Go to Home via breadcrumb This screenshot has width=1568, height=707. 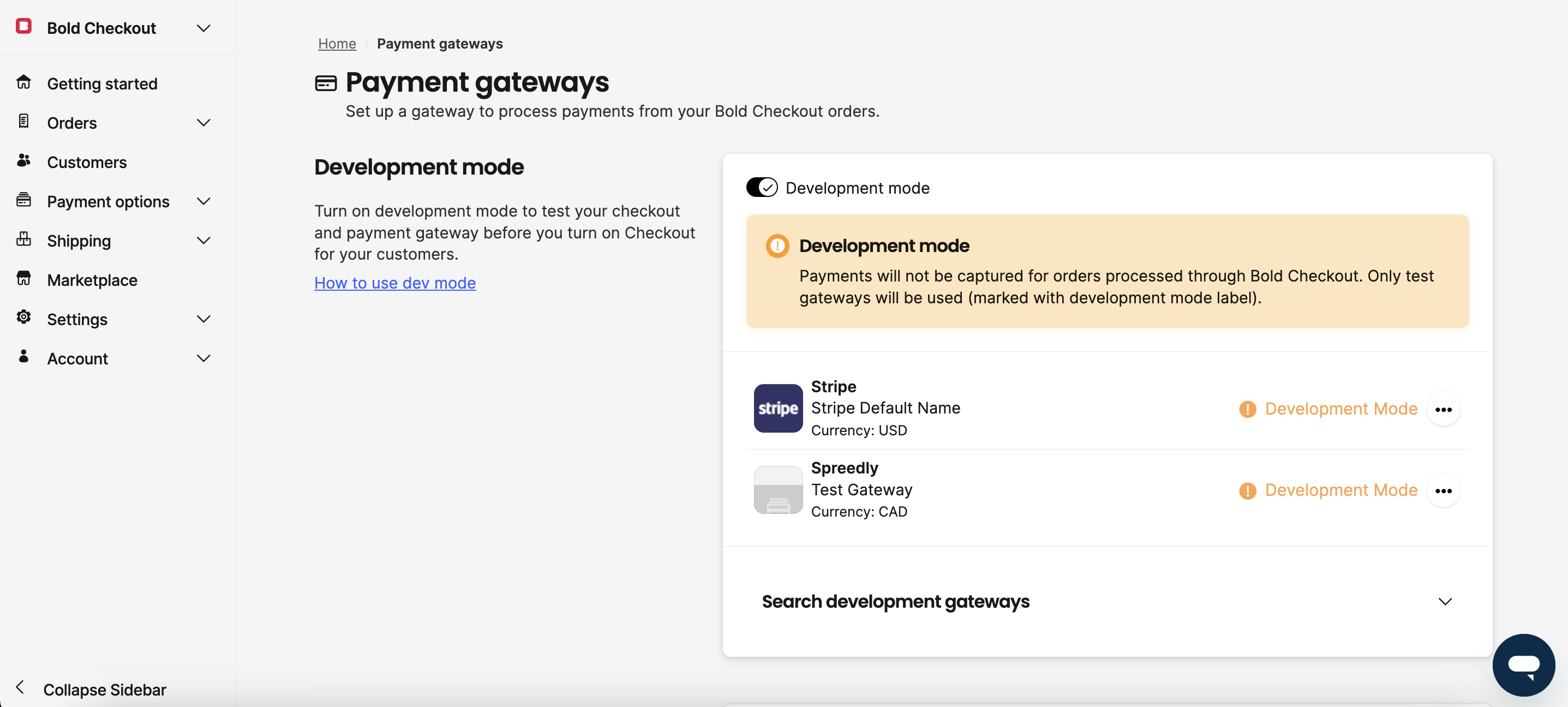pyautogui.click(x=337, y=43)
